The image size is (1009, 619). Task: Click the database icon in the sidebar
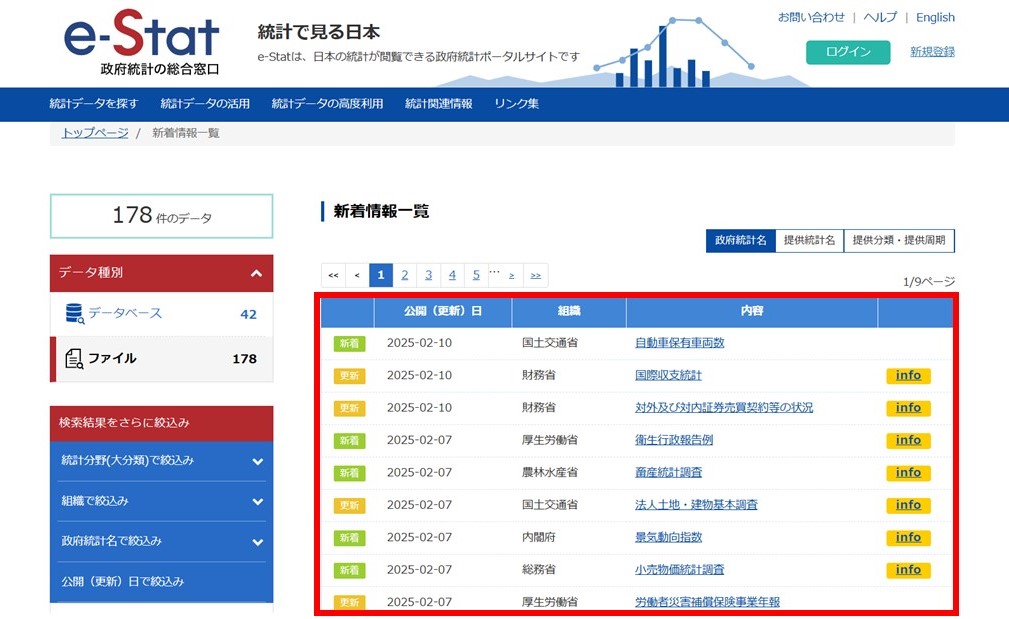pos(74,314)
